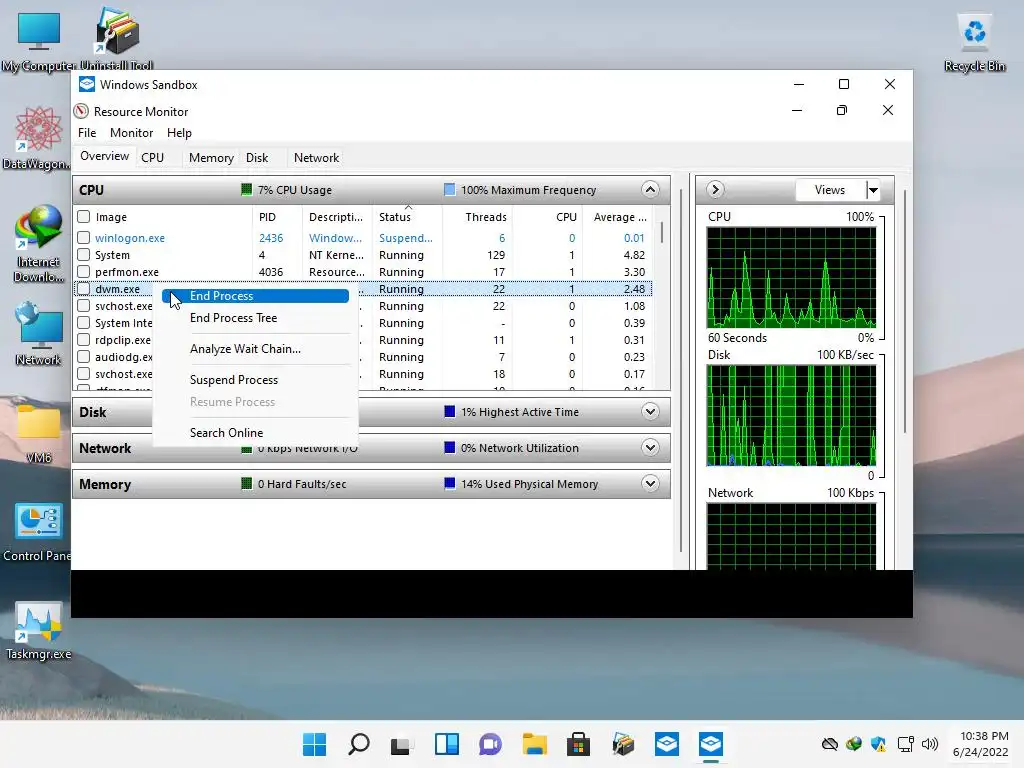The width and height of the screenshot is (1024, 768).
Task: Click Internet Download Manager tray icon
Action: (854, 744)
